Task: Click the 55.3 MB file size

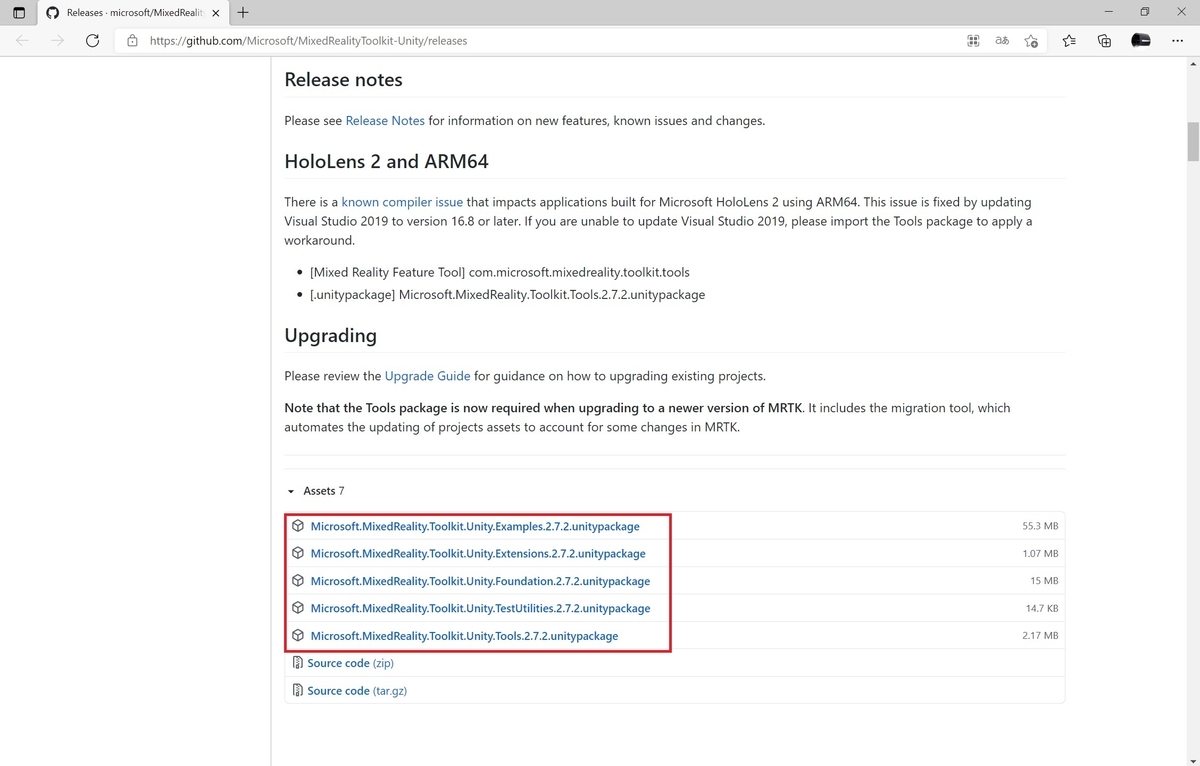Action: (1040, 526)
